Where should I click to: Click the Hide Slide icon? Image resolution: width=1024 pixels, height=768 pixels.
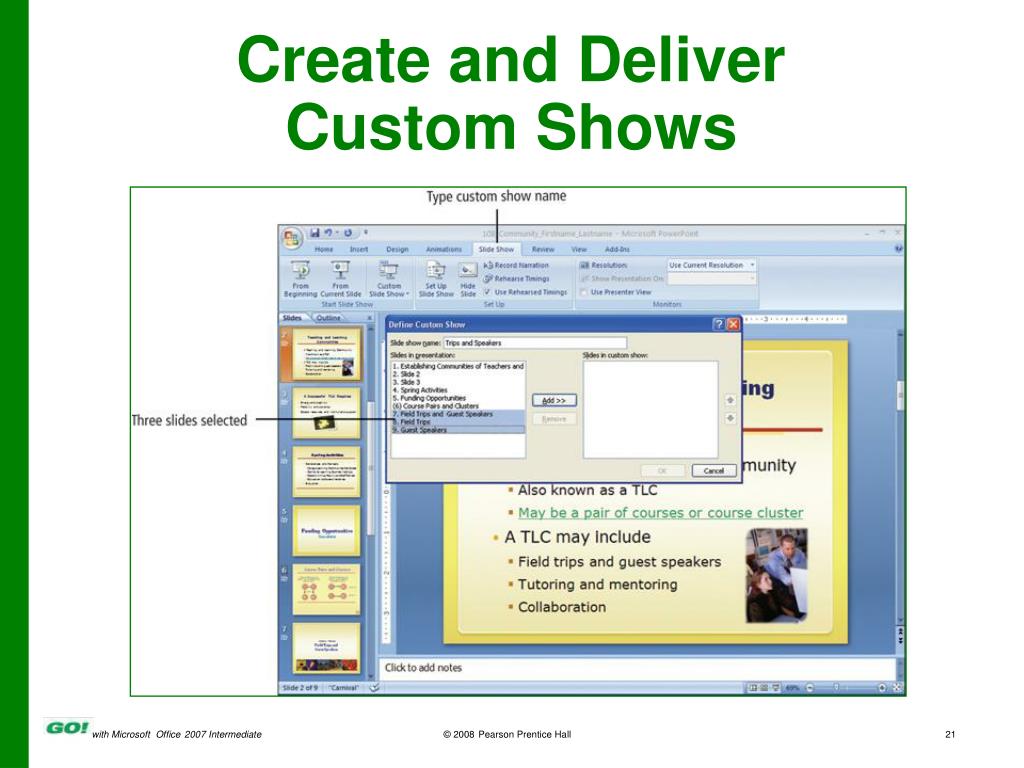pos(468,270)
